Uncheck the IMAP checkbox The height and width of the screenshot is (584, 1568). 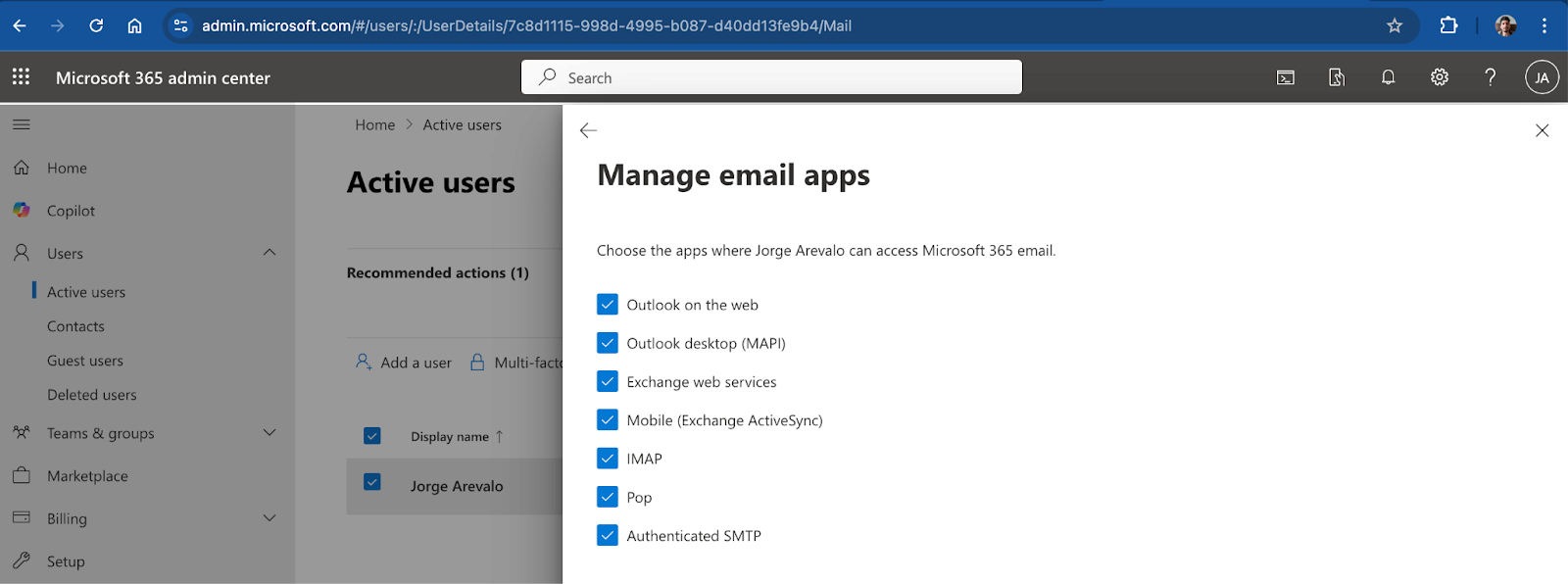tap(608, 459)
